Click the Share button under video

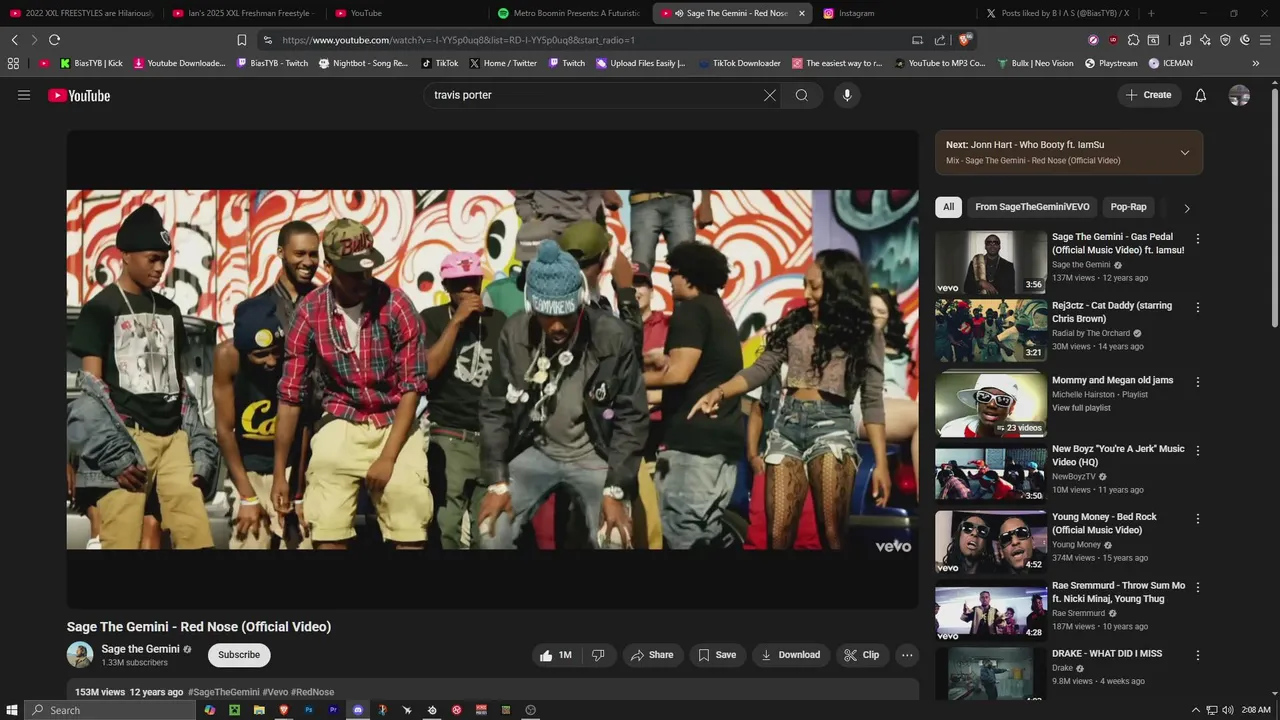(651, 655)
